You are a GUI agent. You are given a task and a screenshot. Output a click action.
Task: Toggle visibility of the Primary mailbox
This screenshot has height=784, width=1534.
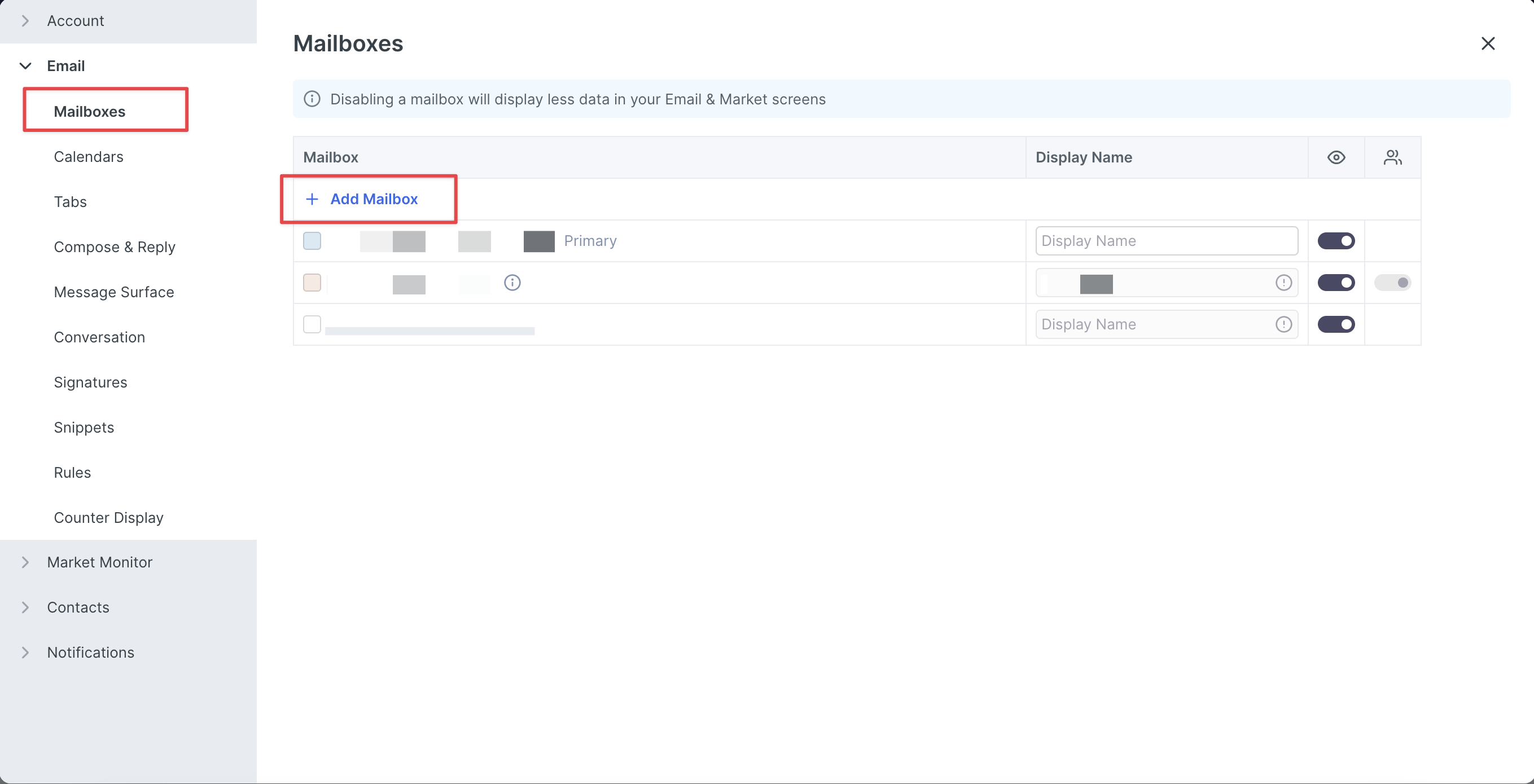(x=1336, y=240)
